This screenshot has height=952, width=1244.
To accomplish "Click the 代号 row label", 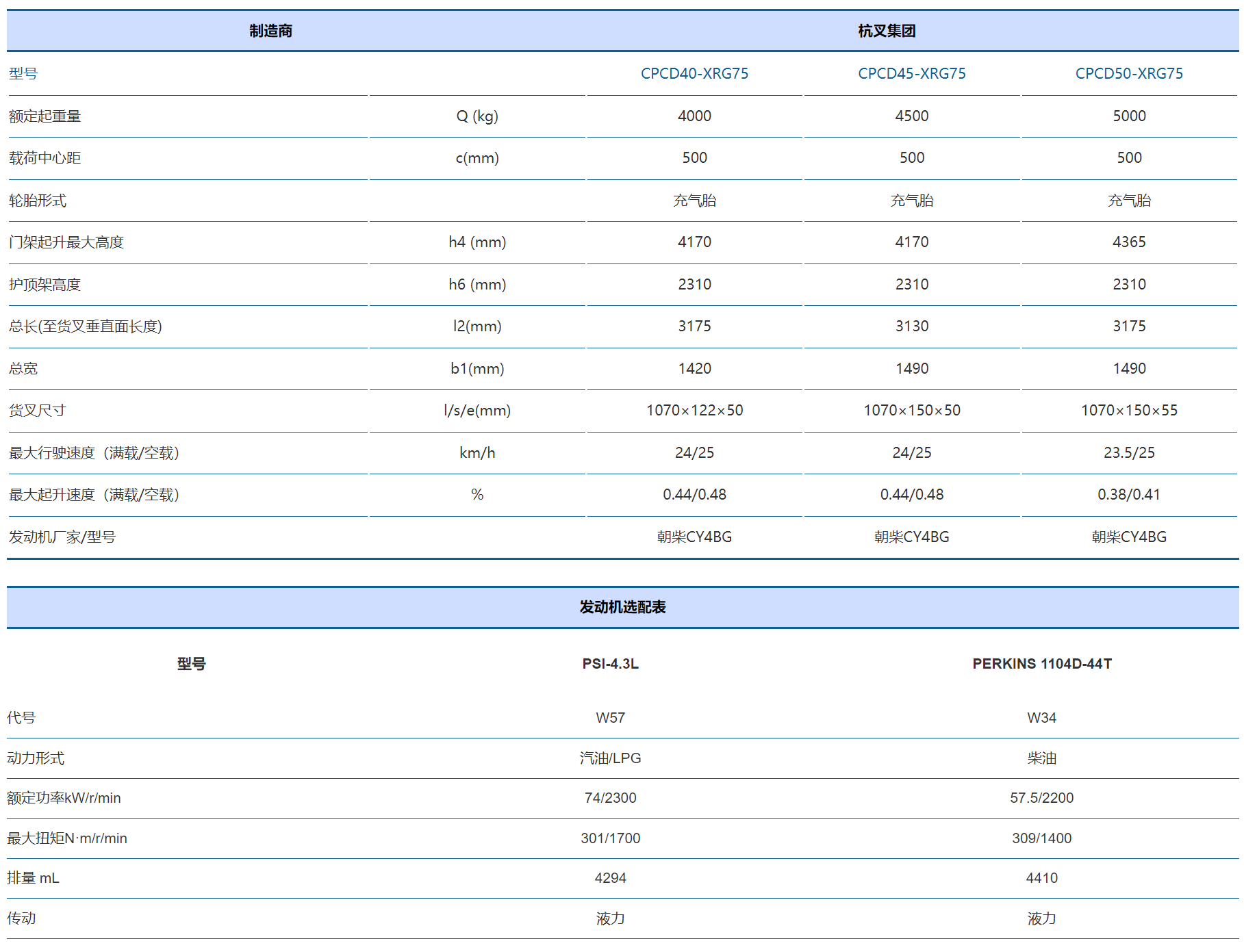I will tap(21, 718).
